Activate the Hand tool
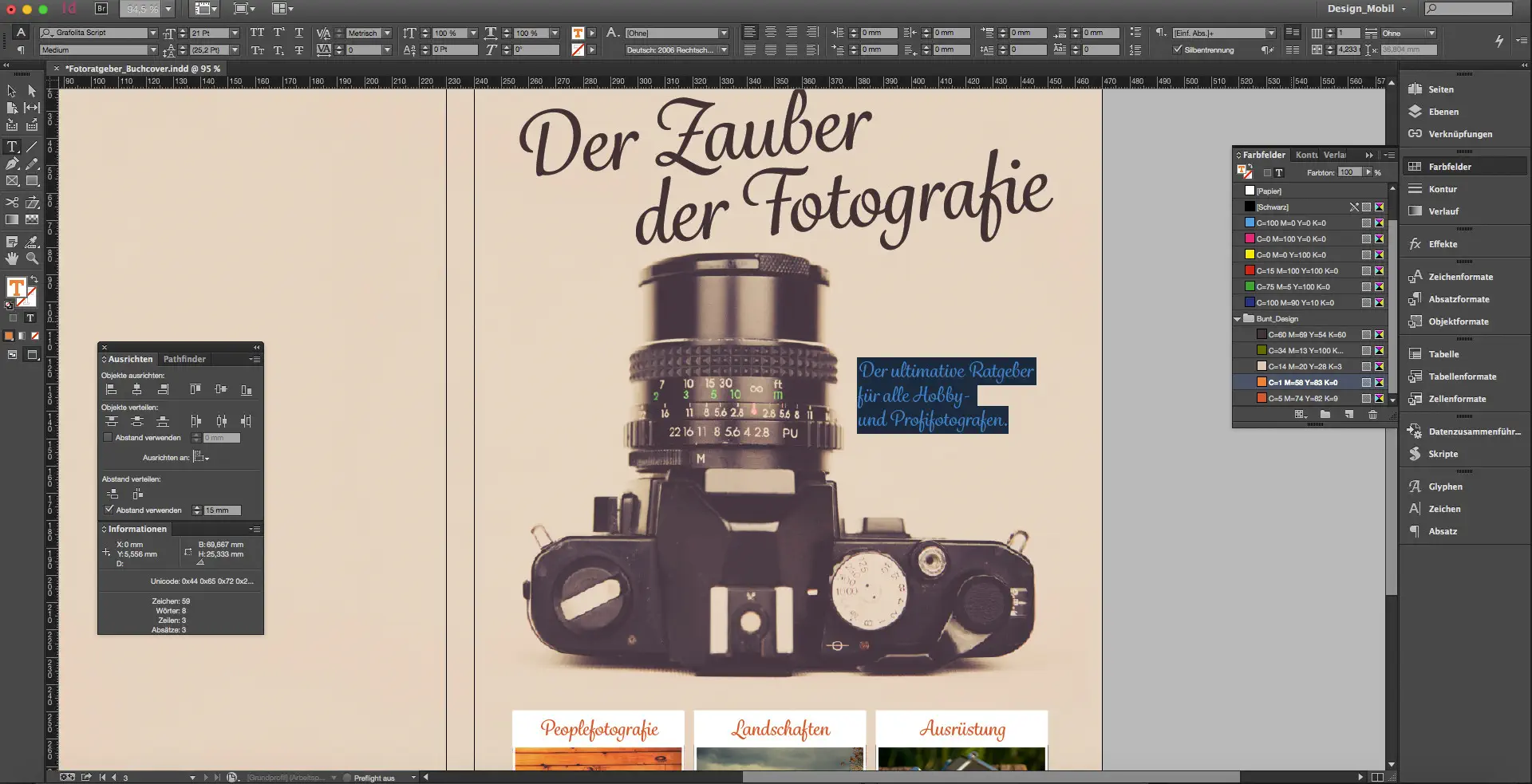1532x784 pixels. point(12,259)
